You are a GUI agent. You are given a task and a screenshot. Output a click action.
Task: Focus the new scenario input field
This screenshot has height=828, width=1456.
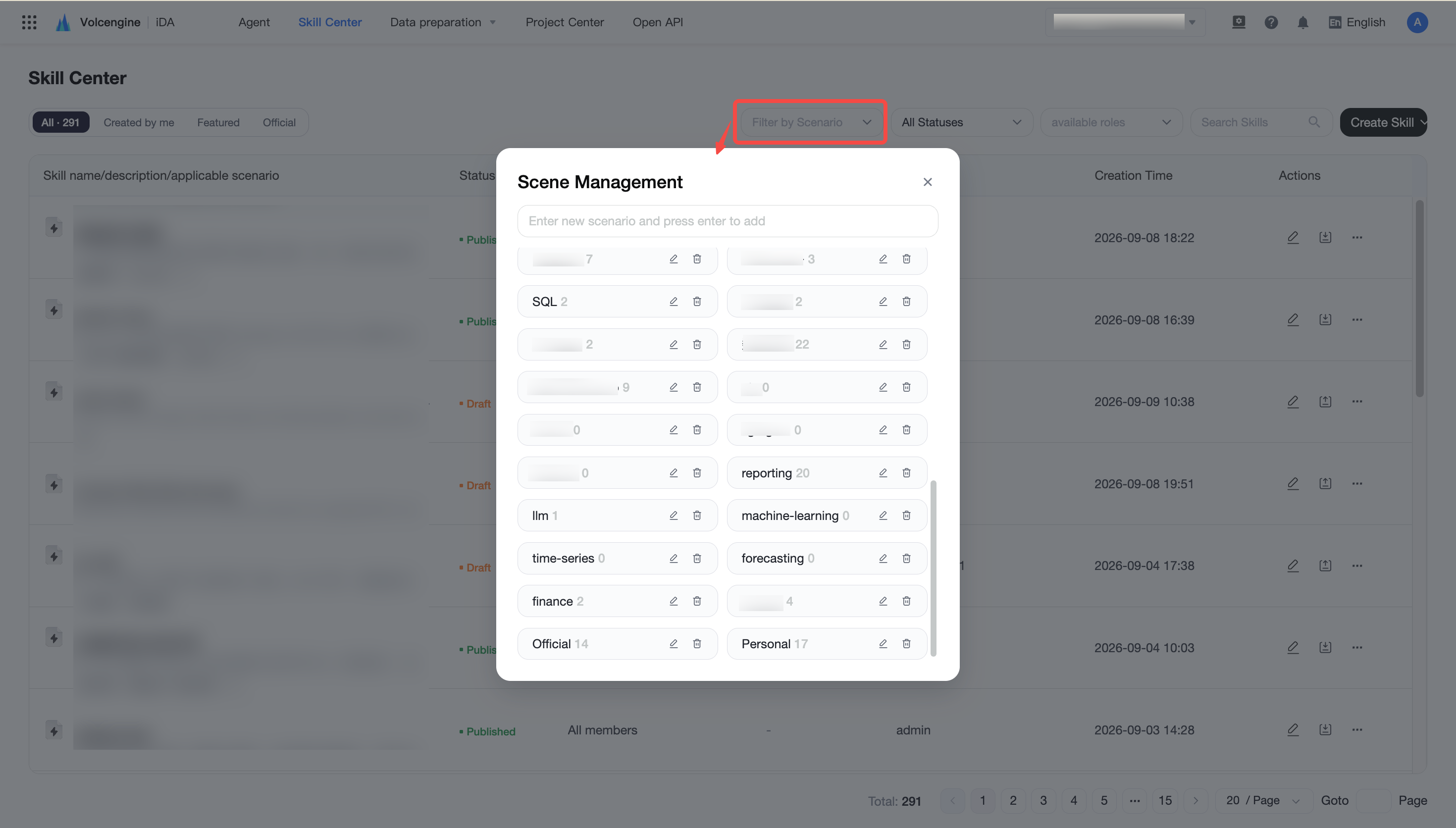pos(728,221)
